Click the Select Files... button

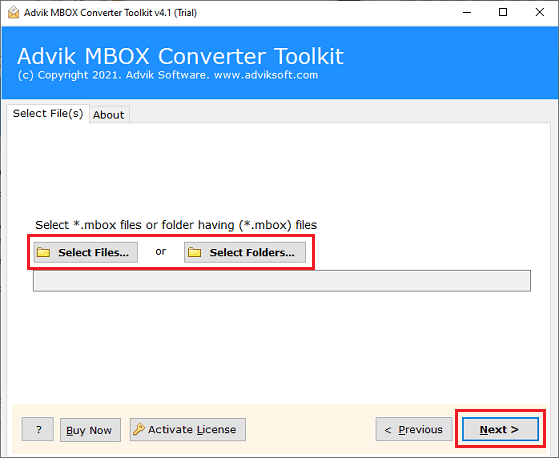86,252
